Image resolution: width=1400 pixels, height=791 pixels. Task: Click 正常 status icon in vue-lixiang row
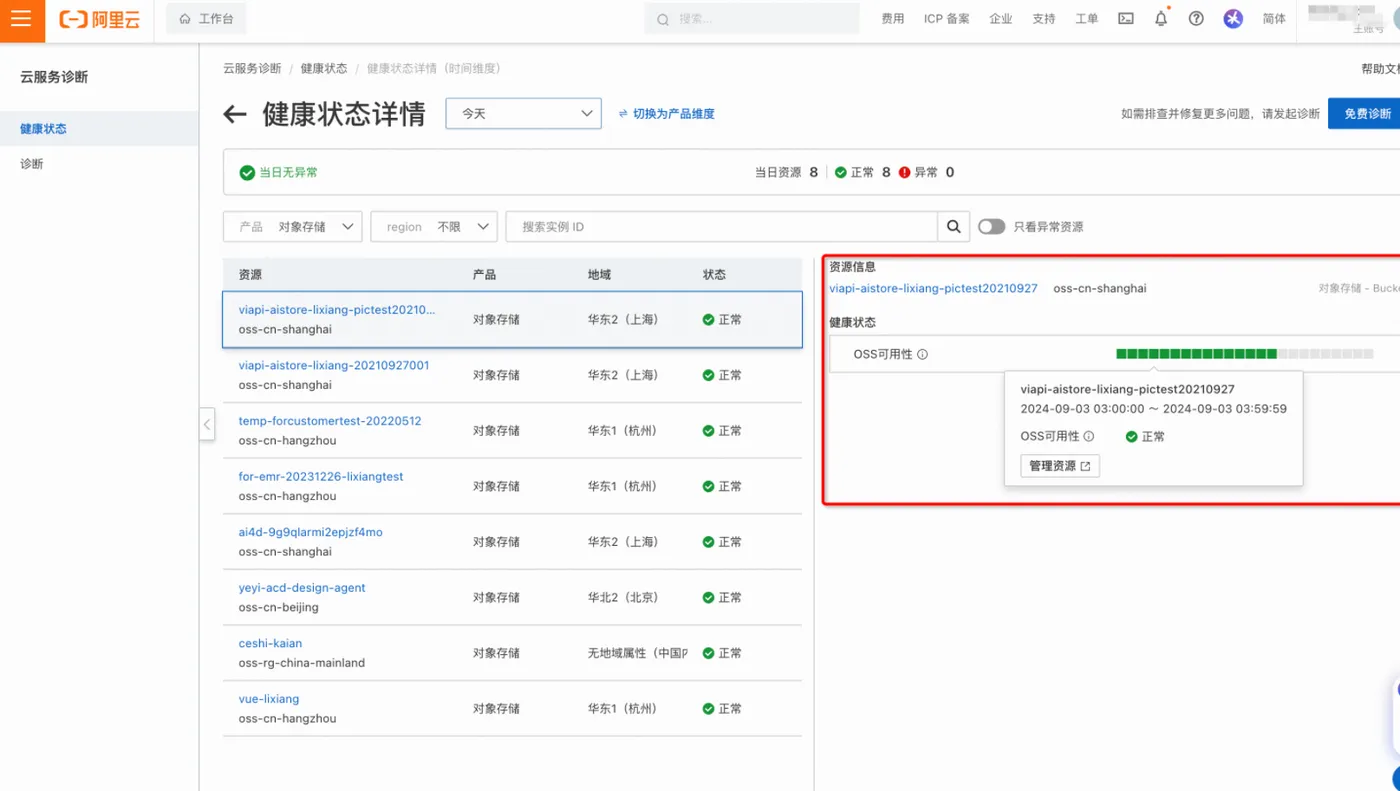708,709
